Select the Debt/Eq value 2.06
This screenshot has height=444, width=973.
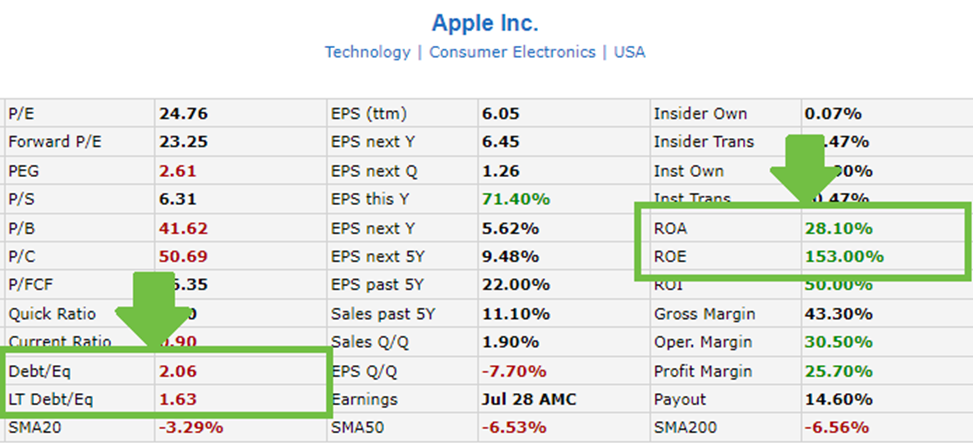pyautogui.click(x=176, y=371)
